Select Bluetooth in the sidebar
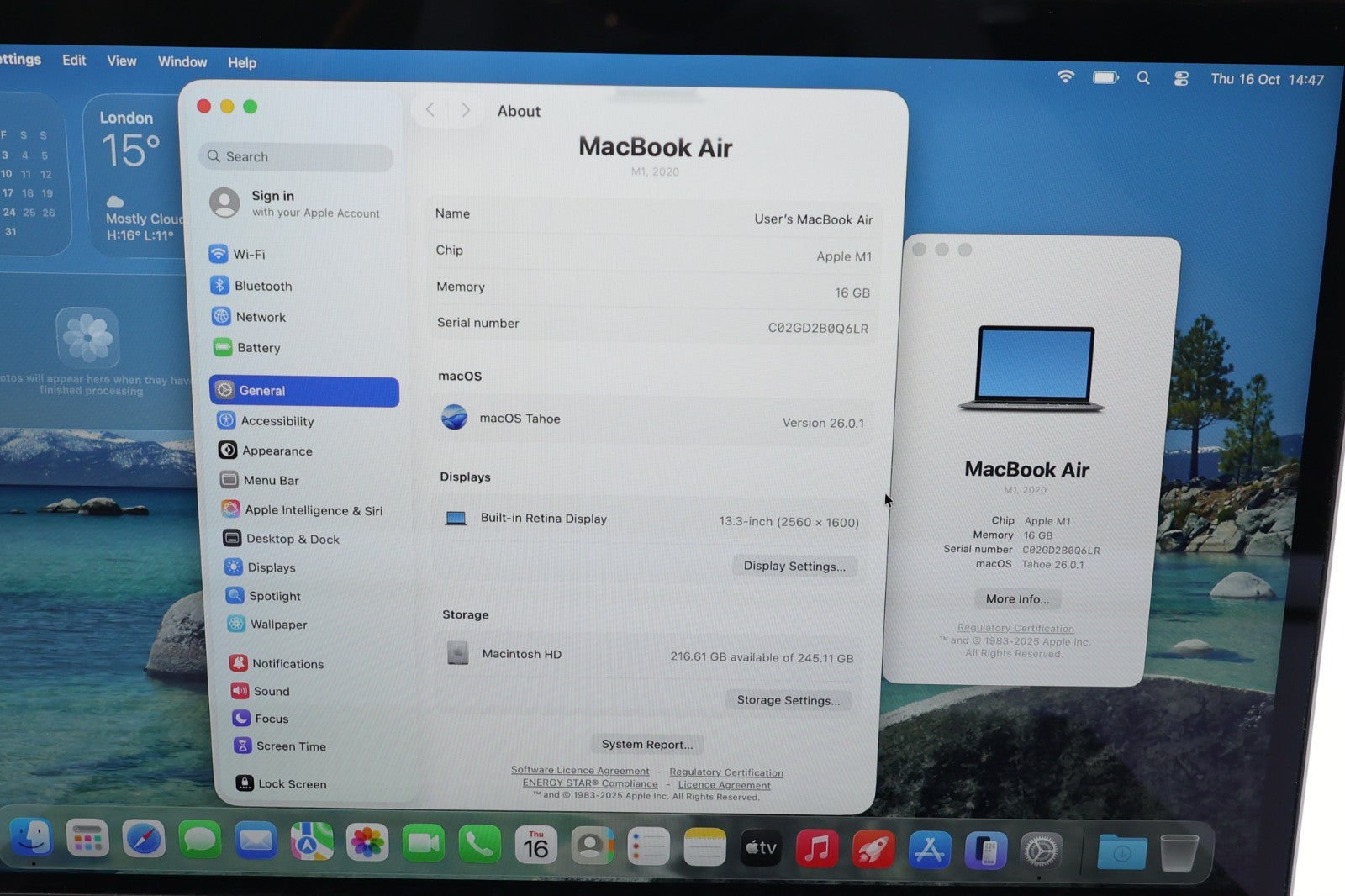Viewport: 1345px width, 896px height. (x=262, y=286)
